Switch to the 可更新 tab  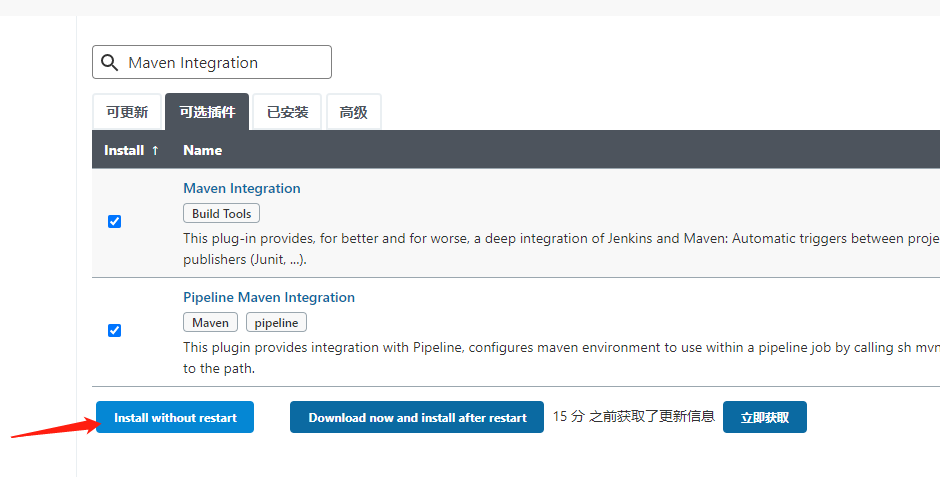[x=127, y=113]
